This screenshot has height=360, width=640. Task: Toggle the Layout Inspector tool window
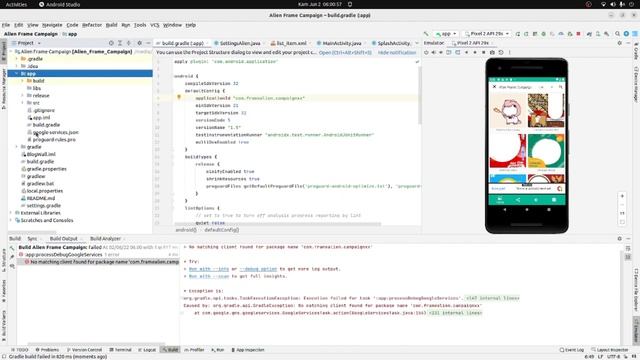point(610,350)
